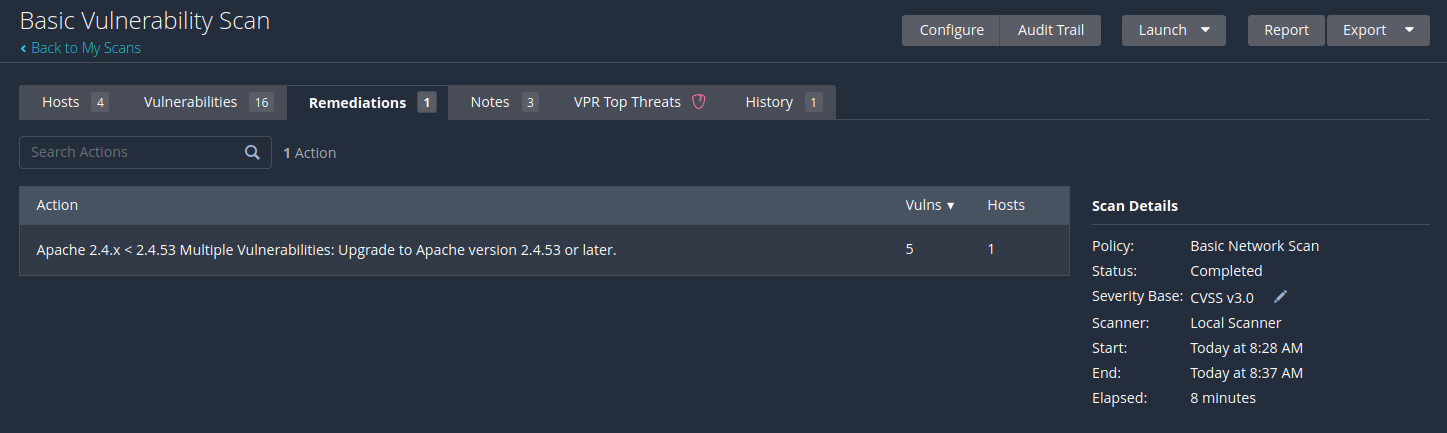Viewport: 1447px width, 433px height.
Task: Sort by the Vulns column arrow
Action: coord(950,206)
